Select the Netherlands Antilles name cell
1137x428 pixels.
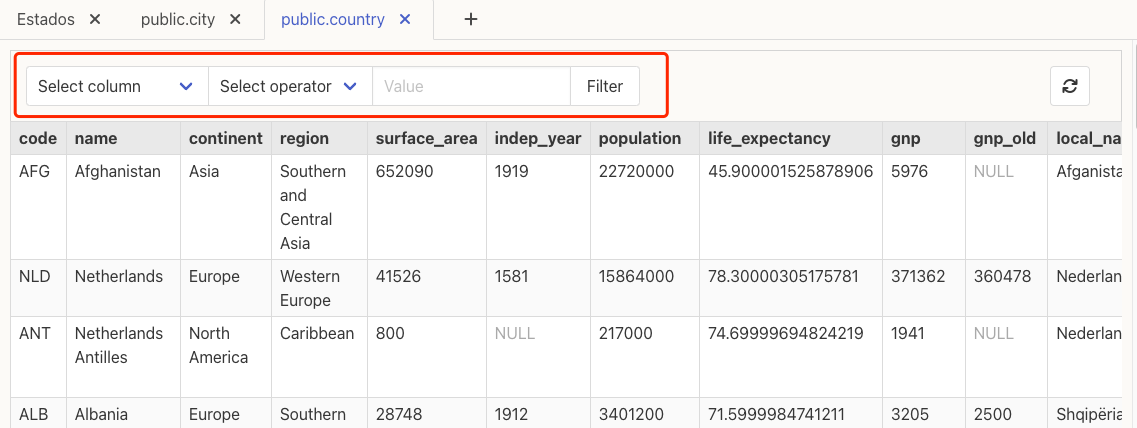(x=123, y=357)
